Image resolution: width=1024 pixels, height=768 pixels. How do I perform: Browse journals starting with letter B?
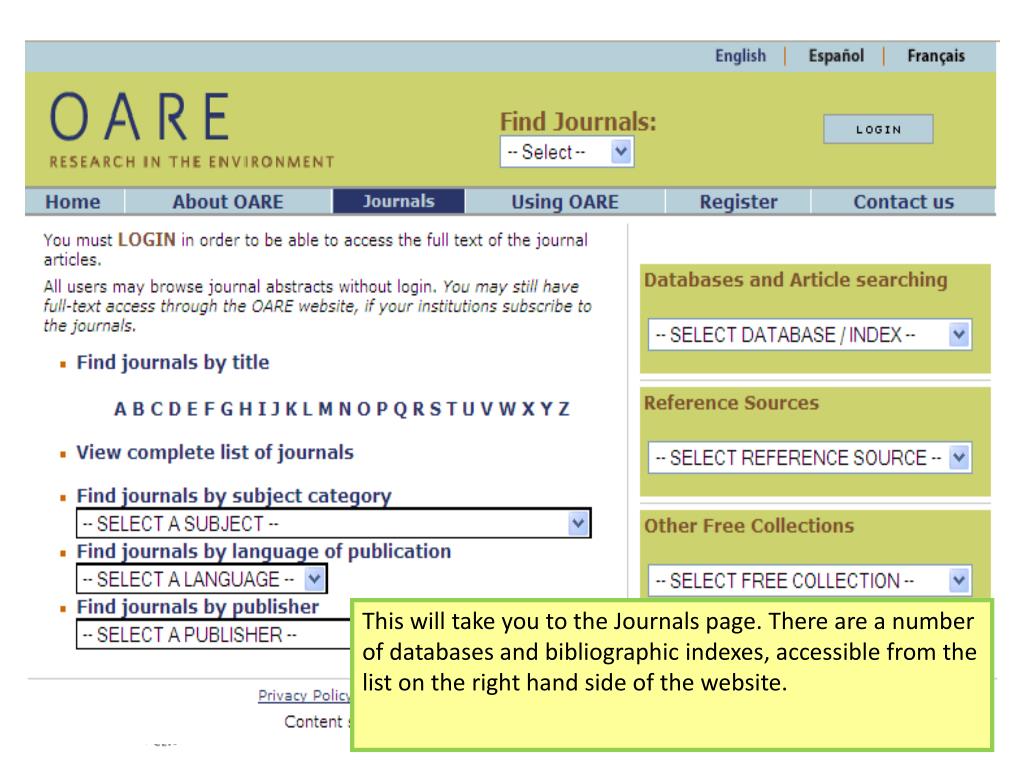tap(138, 409)
